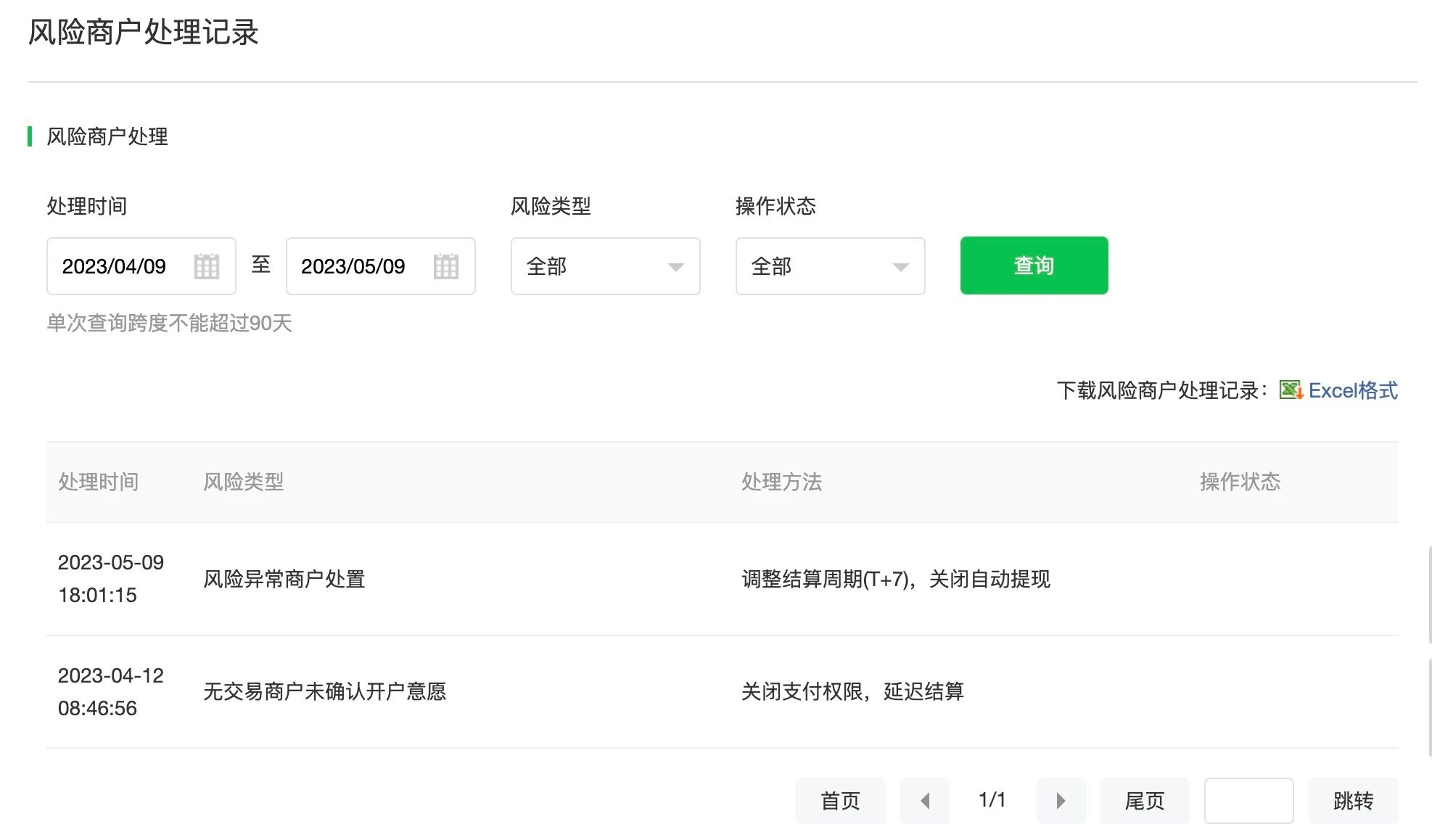Expand the 风险类型 dropdown
Viewport: 1432px width, 840px height.
pos(605,266)
